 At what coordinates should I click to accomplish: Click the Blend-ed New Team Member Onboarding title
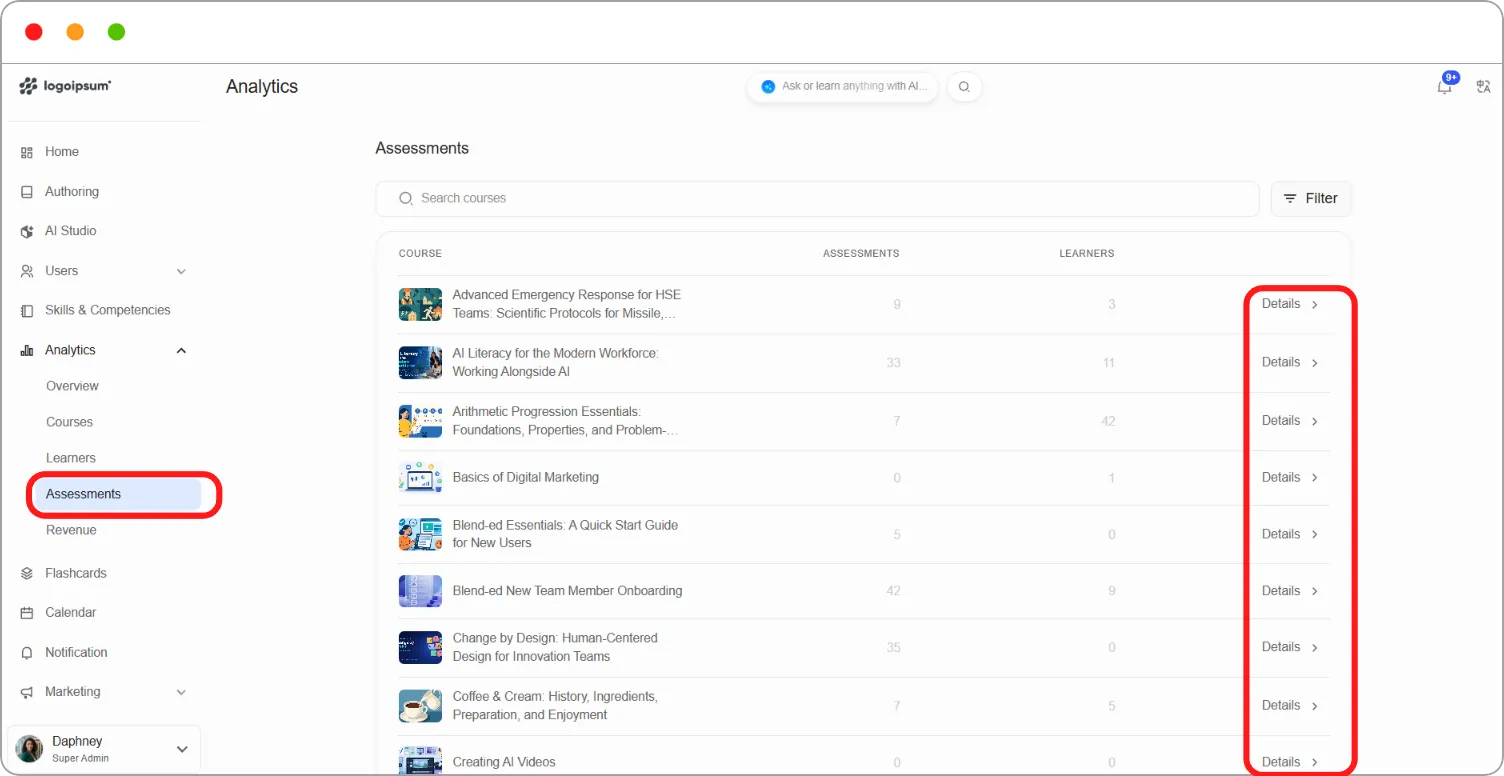coord(567,591)
